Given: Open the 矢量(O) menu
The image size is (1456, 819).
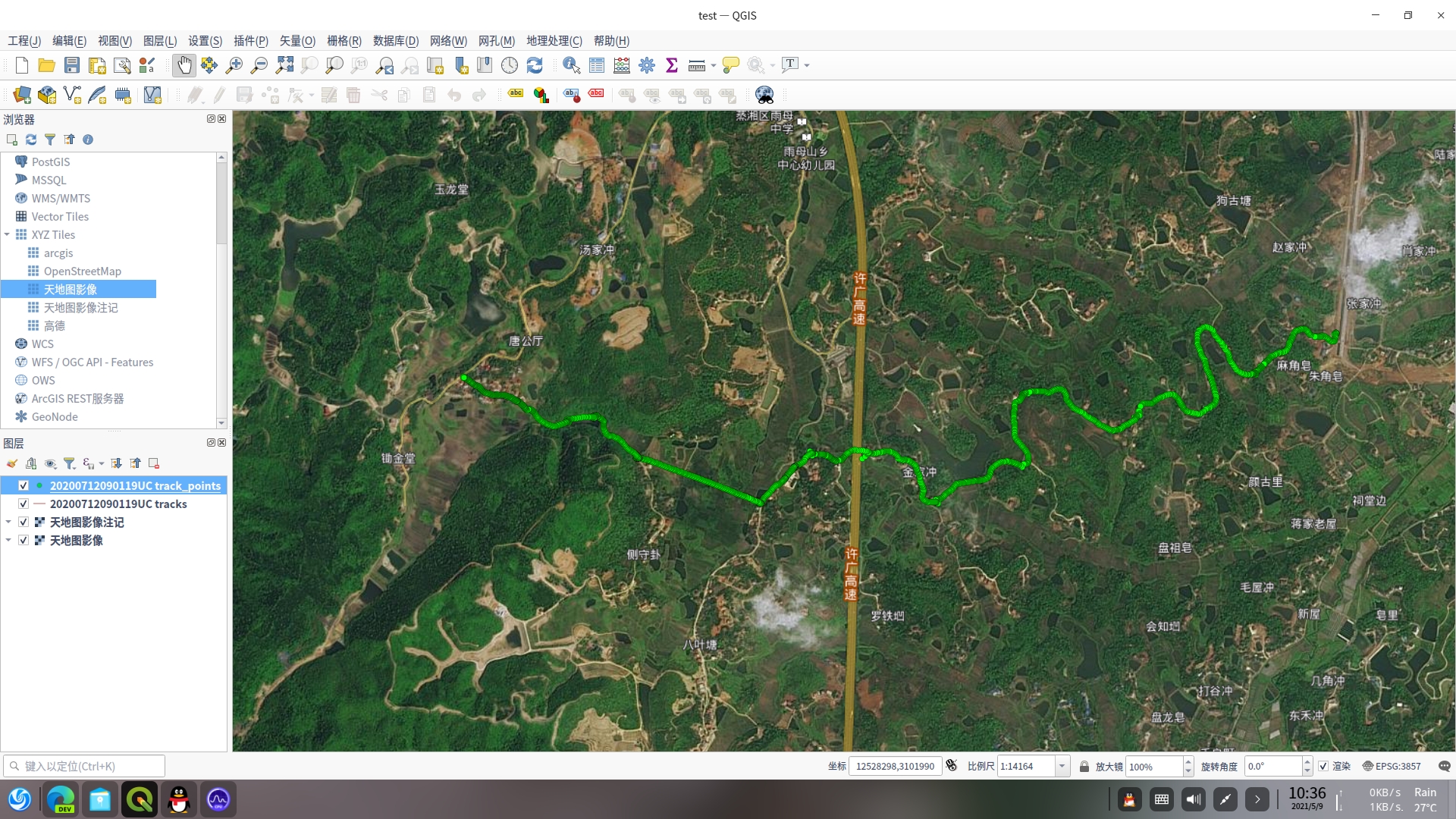Looking at the screenshot, I should [x=297, y=41].
